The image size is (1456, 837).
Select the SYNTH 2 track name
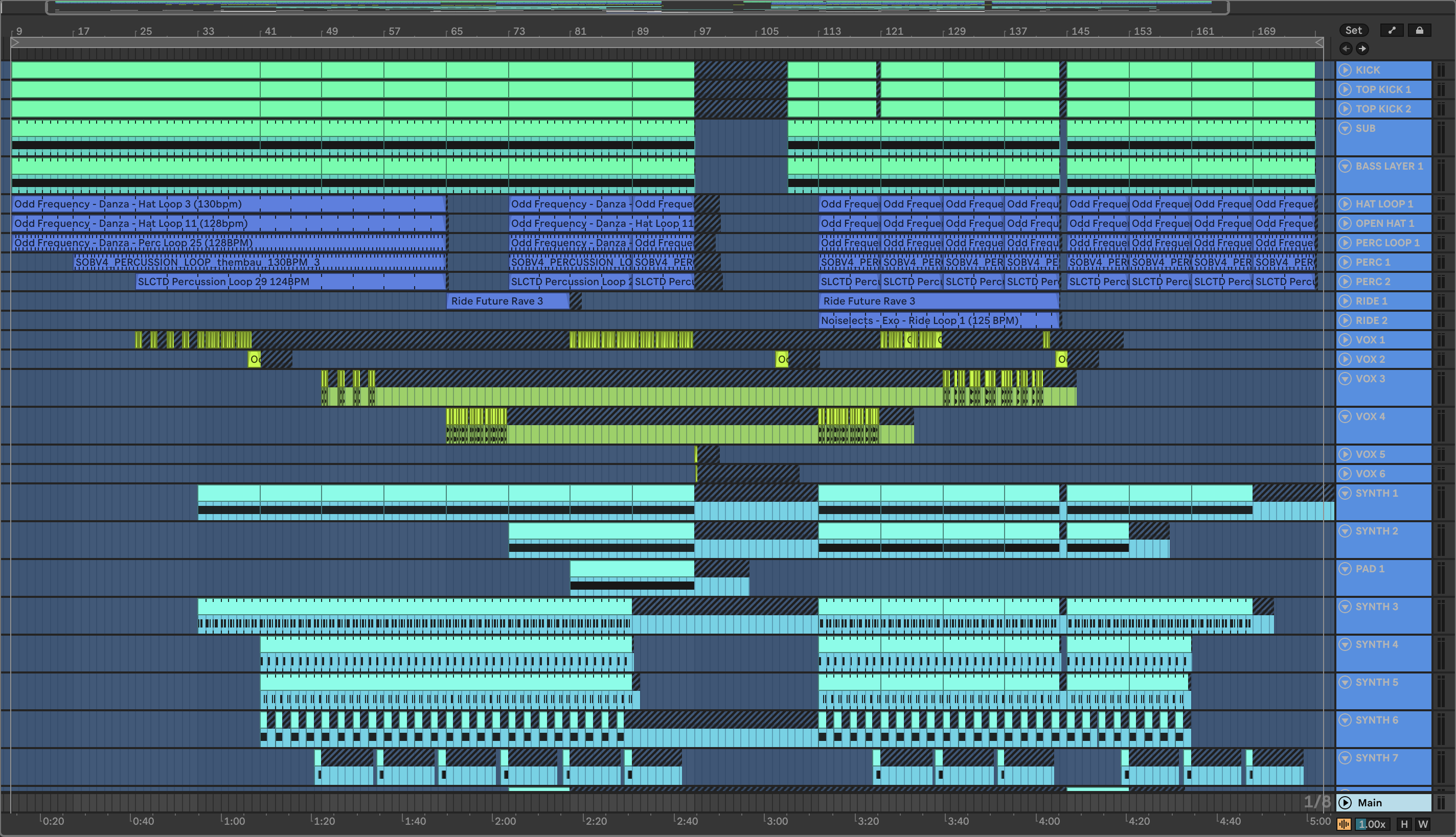[1377, 530]
